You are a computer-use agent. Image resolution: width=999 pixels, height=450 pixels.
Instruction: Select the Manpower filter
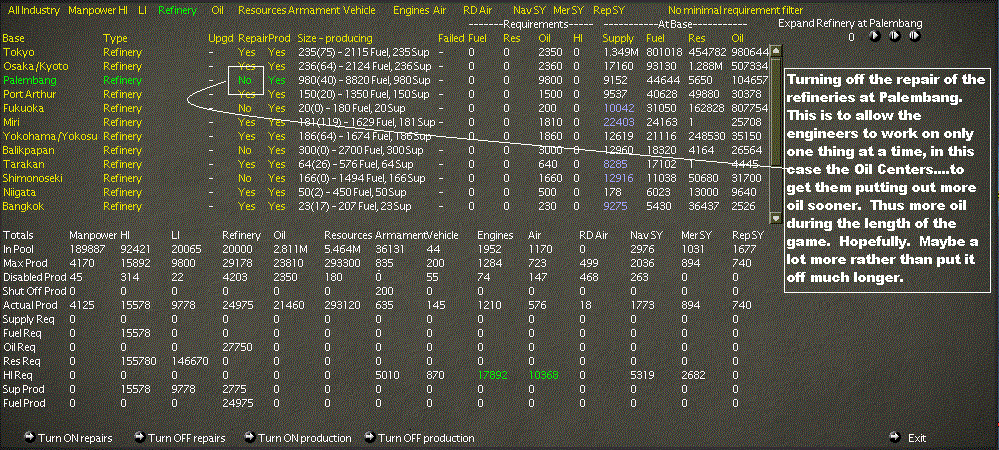[x=92, y=10]
